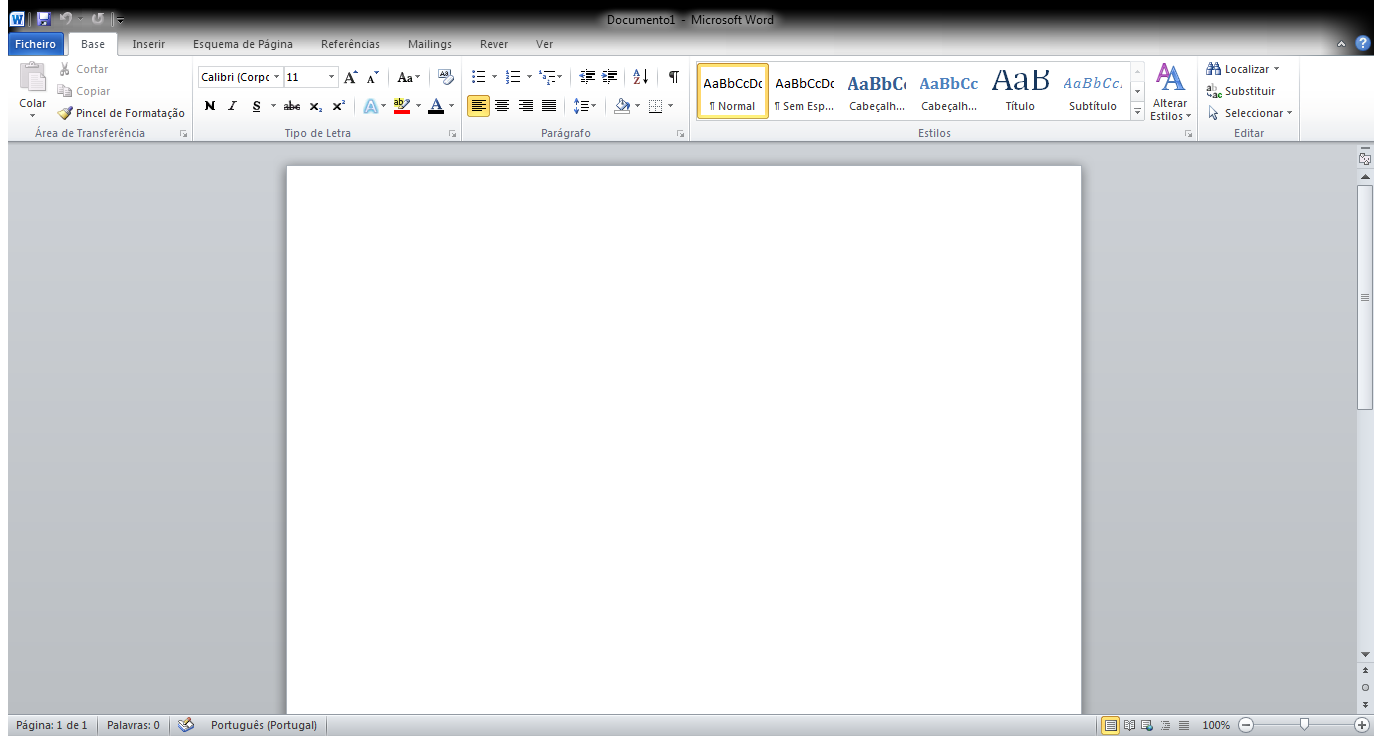The height and width of the screenshot is (744, 1382).
Task: Increase paragraph indent
Action: pos(610,77)
